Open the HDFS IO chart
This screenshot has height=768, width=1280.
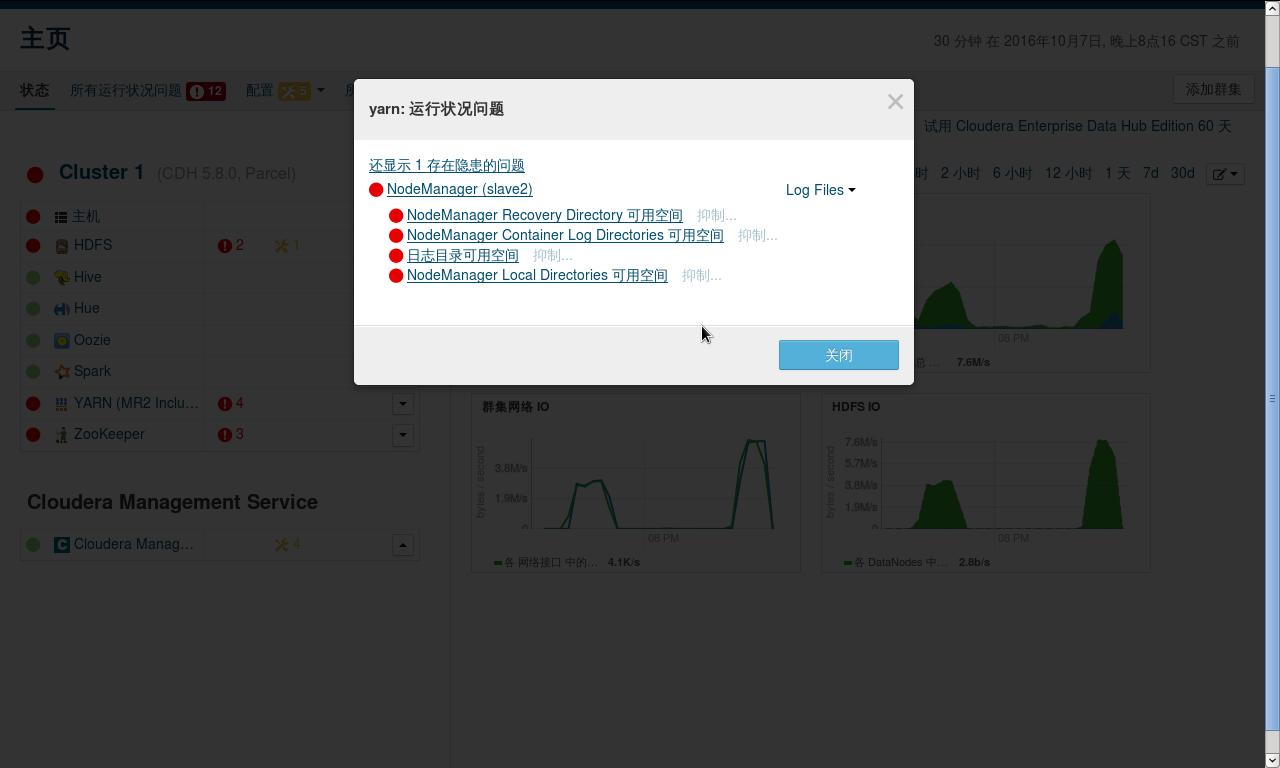(856, 407)
